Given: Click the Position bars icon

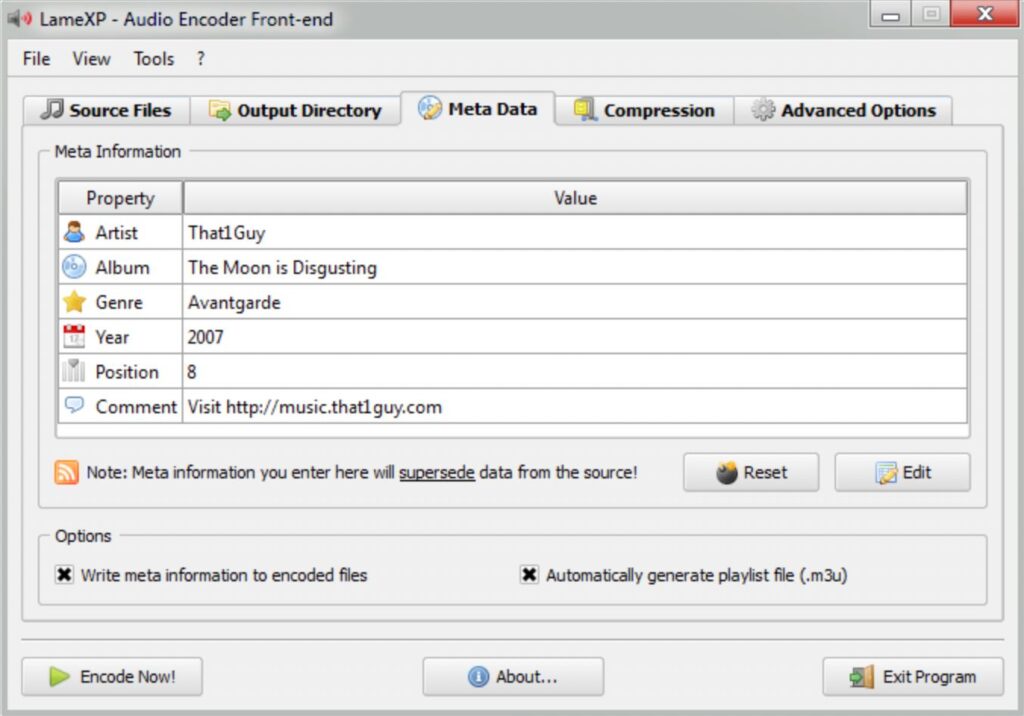Looking at the screenshot, I should tap(74, 371).
